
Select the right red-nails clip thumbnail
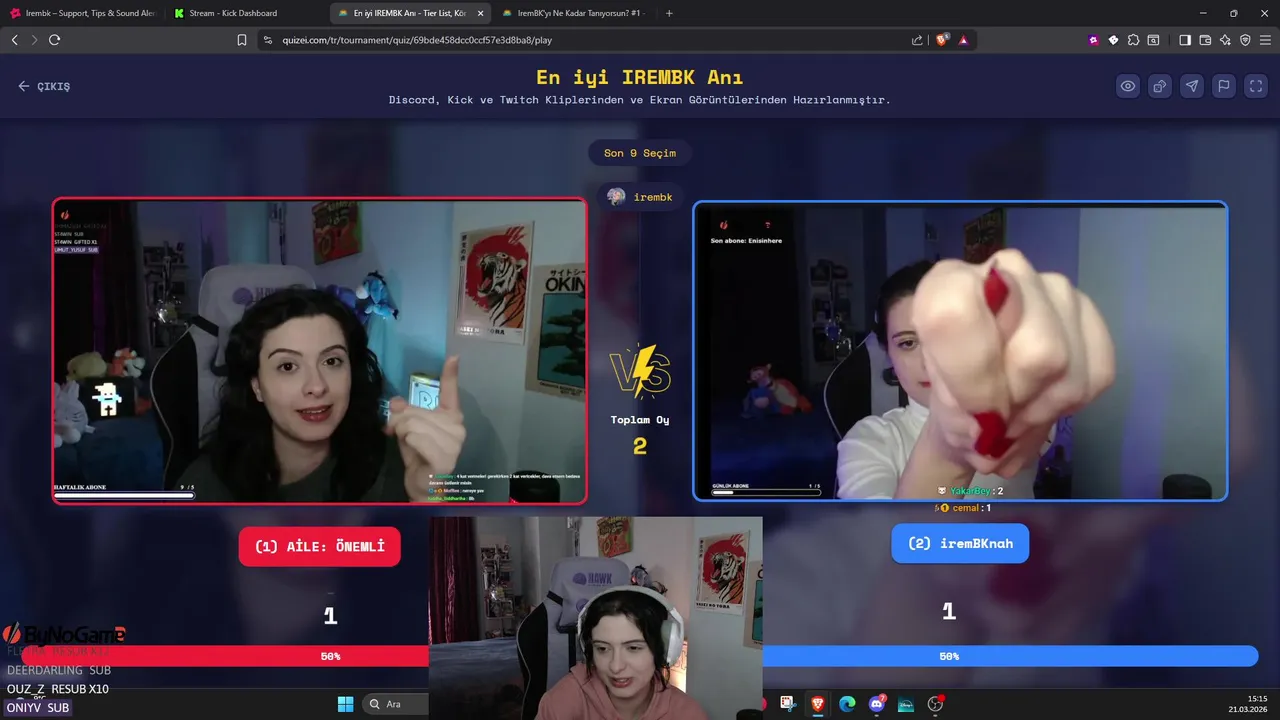point(960,351)
